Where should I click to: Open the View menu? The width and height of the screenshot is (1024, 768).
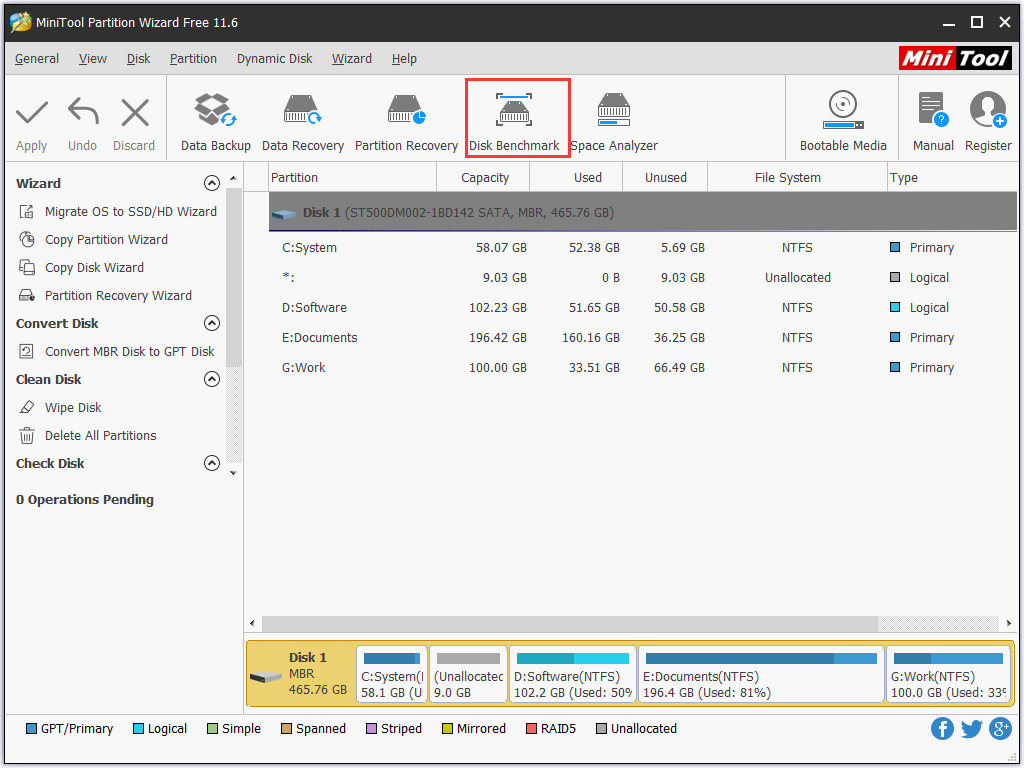pyautogui.click(x=93, y=59)
